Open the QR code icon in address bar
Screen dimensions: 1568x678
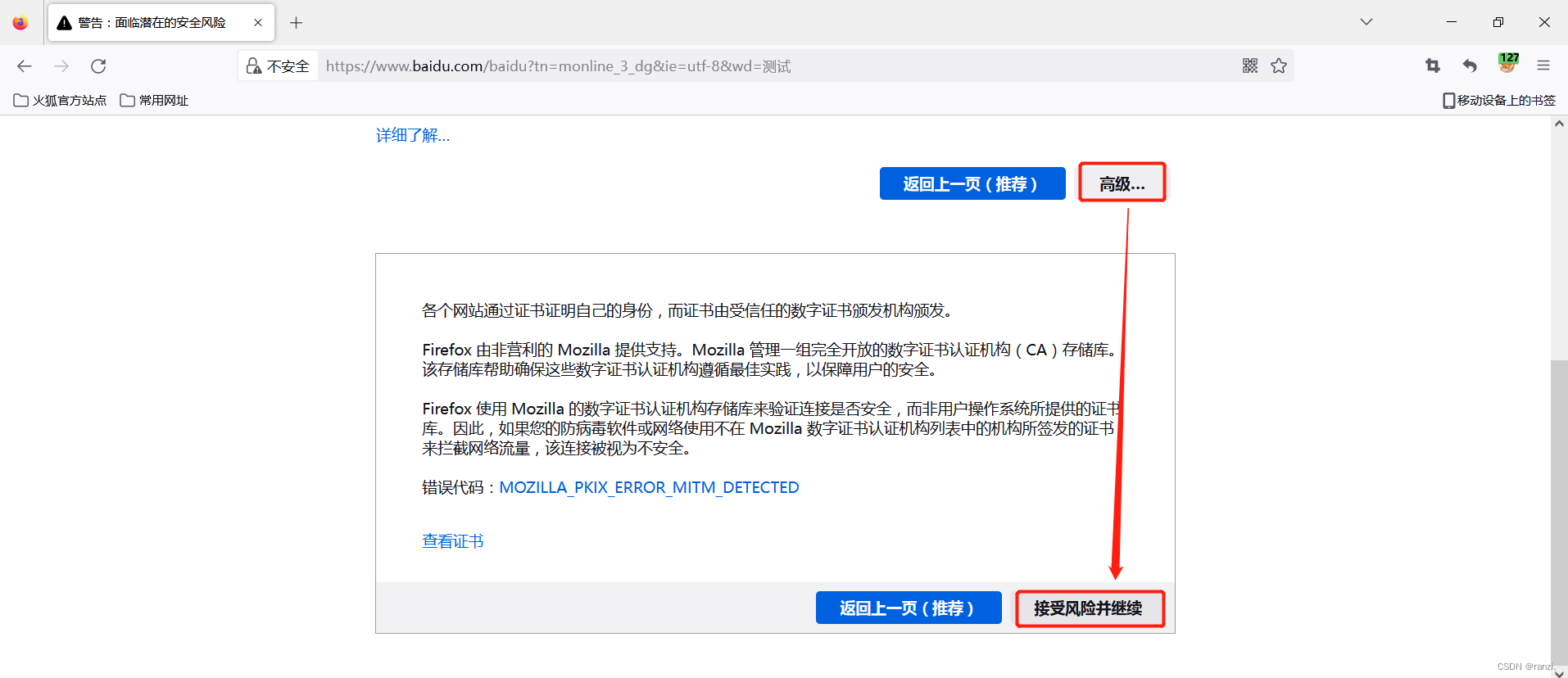click(x=1250, y=66)
